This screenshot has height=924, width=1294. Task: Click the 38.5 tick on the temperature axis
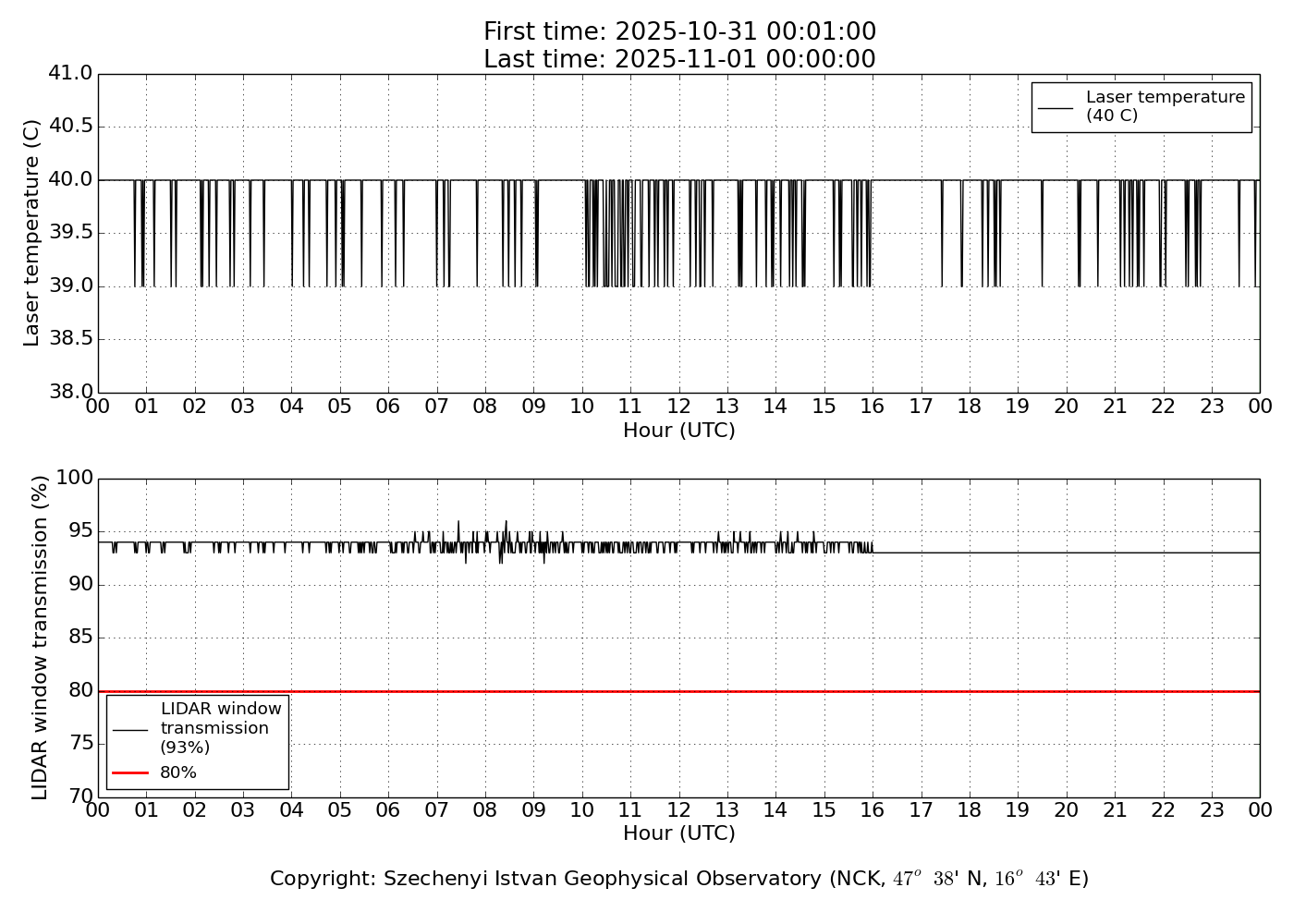click(x=70, y=339)
